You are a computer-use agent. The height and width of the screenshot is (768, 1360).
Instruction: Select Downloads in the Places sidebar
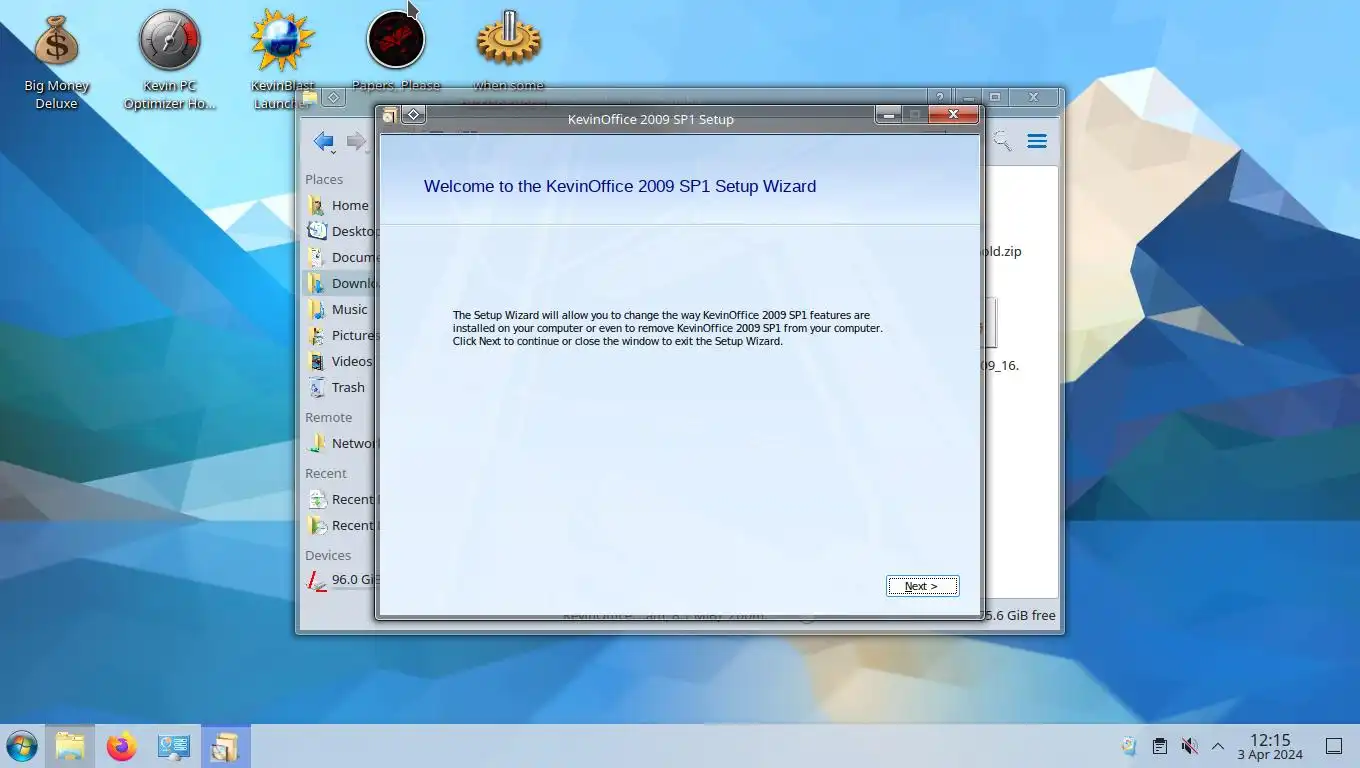point(340,283)
